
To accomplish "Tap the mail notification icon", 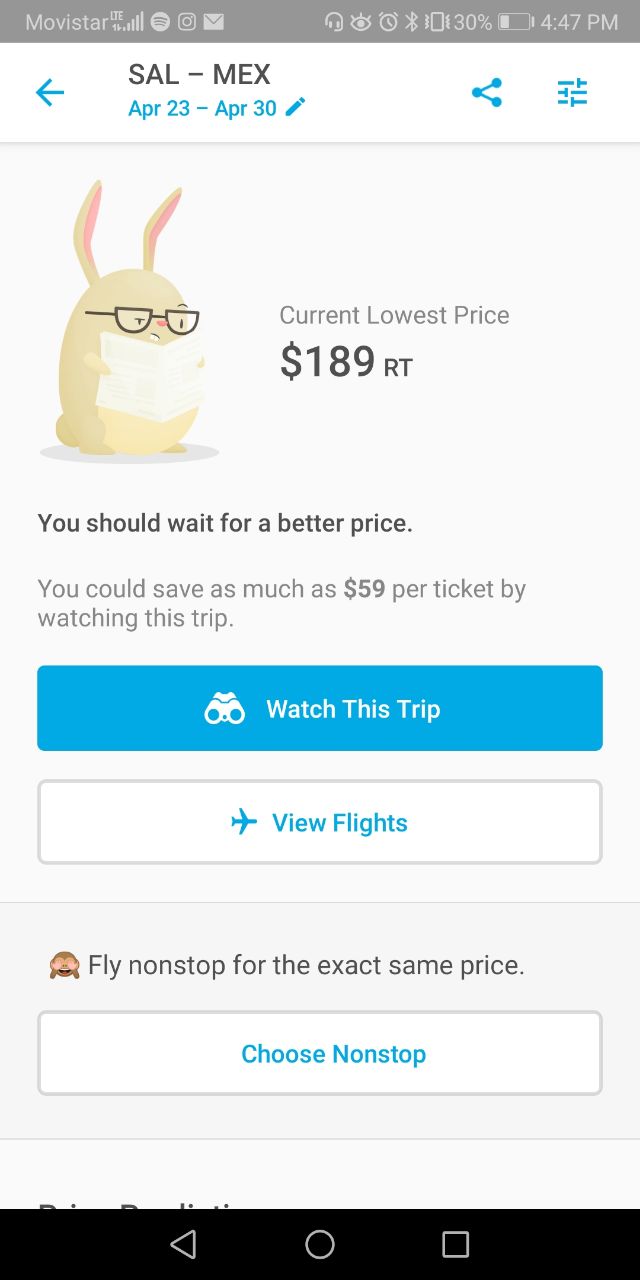I will point(212,21).
